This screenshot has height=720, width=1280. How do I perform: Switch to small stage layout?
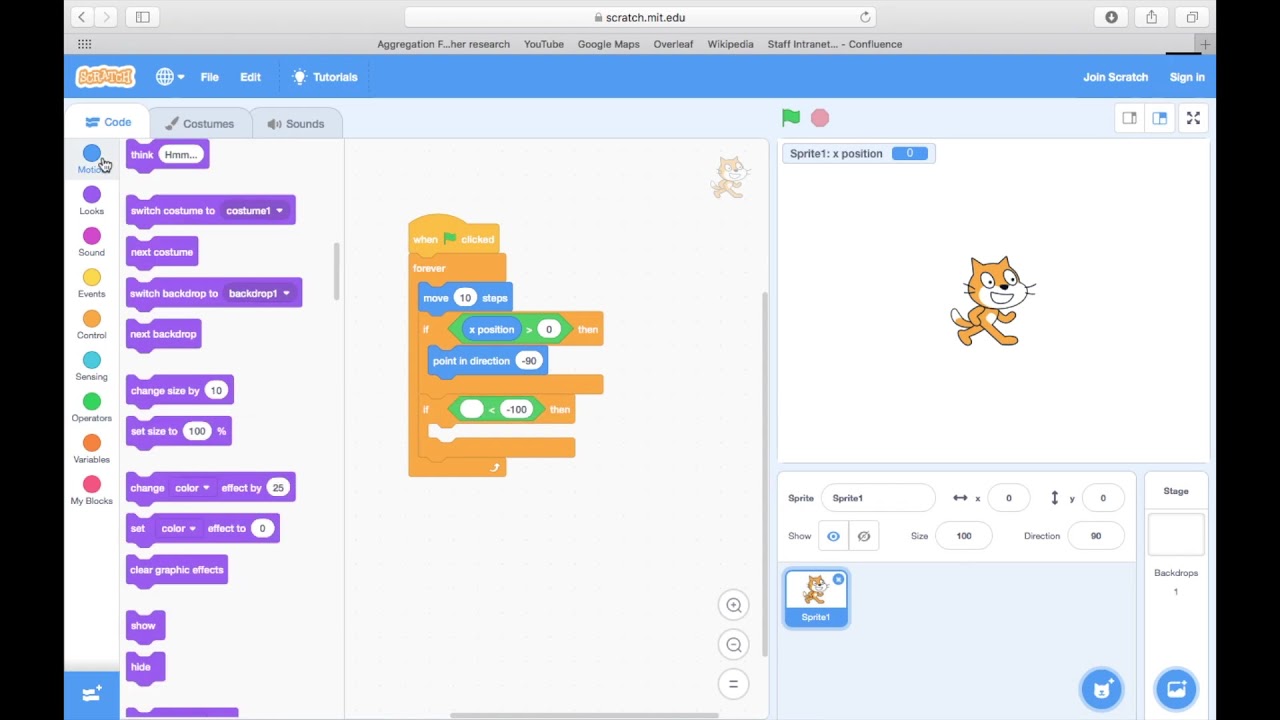(1129, 118)
